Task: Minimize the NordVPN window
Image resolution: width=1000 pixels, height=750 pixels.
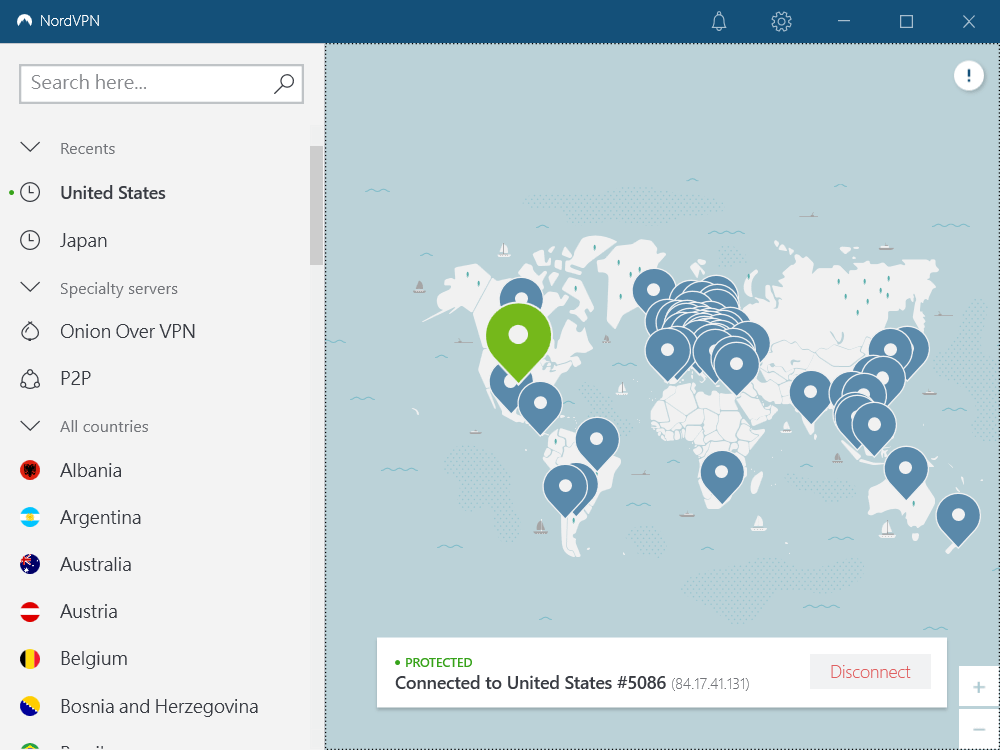Action: point(844,21)
